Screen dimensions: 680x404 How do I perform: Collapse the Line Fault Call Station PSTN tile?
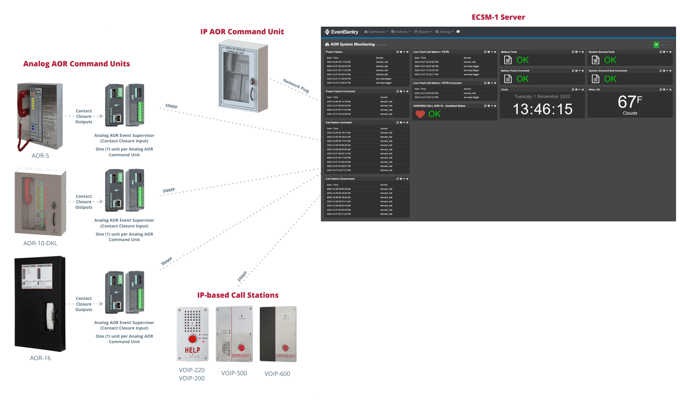click(492, 52)
